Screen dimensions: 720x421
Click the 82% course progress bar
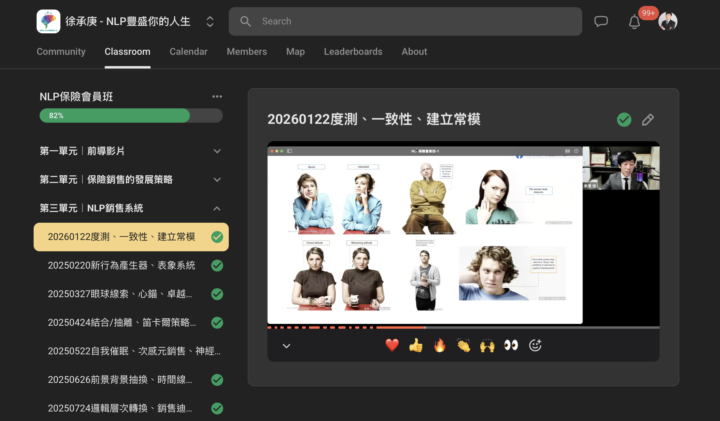(x=131, y=115)
